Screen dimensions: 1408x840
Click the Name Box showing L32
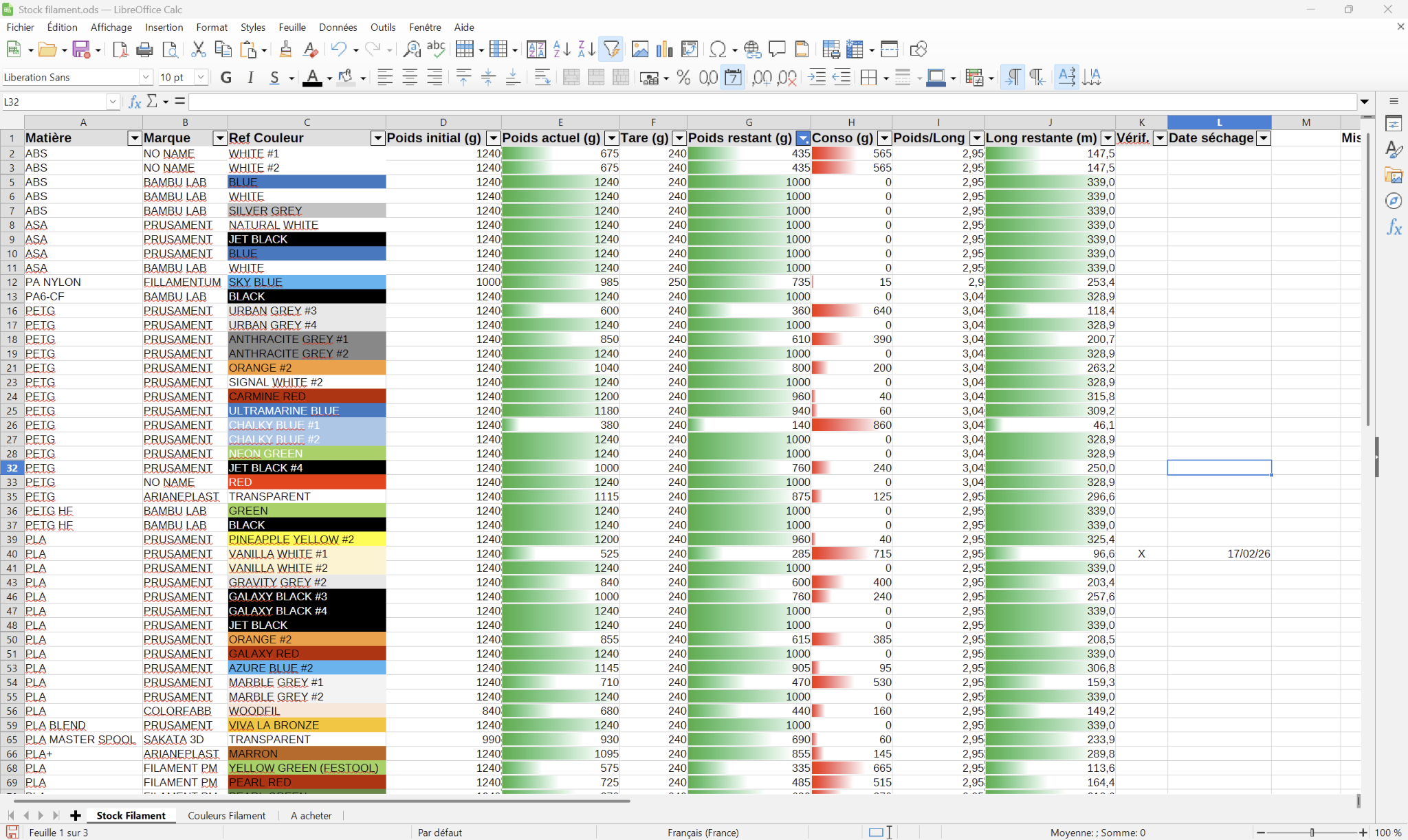(x=54, y=102)
